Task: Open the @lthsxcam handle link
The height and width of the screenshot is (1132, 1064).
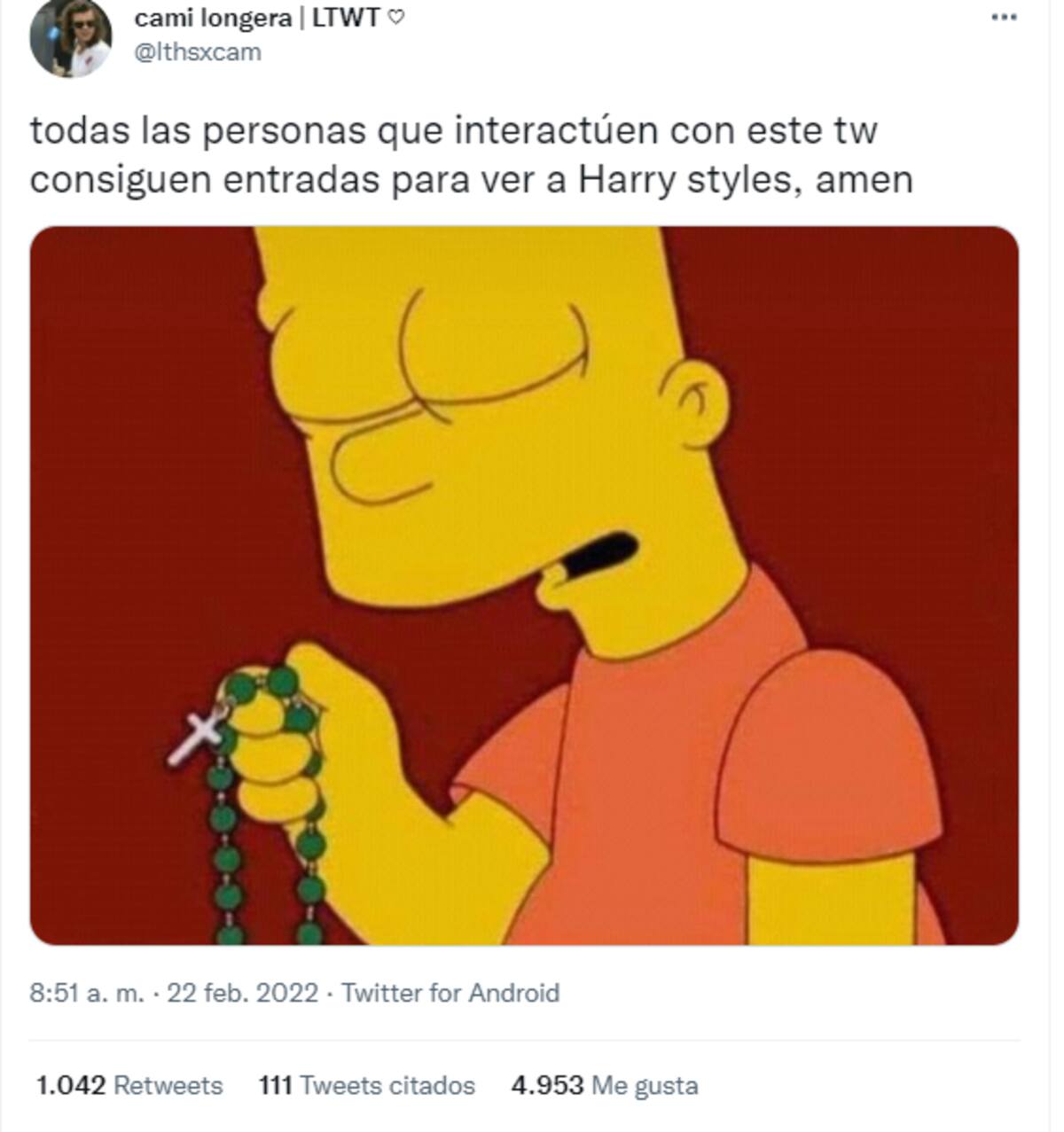Action: 197,52
